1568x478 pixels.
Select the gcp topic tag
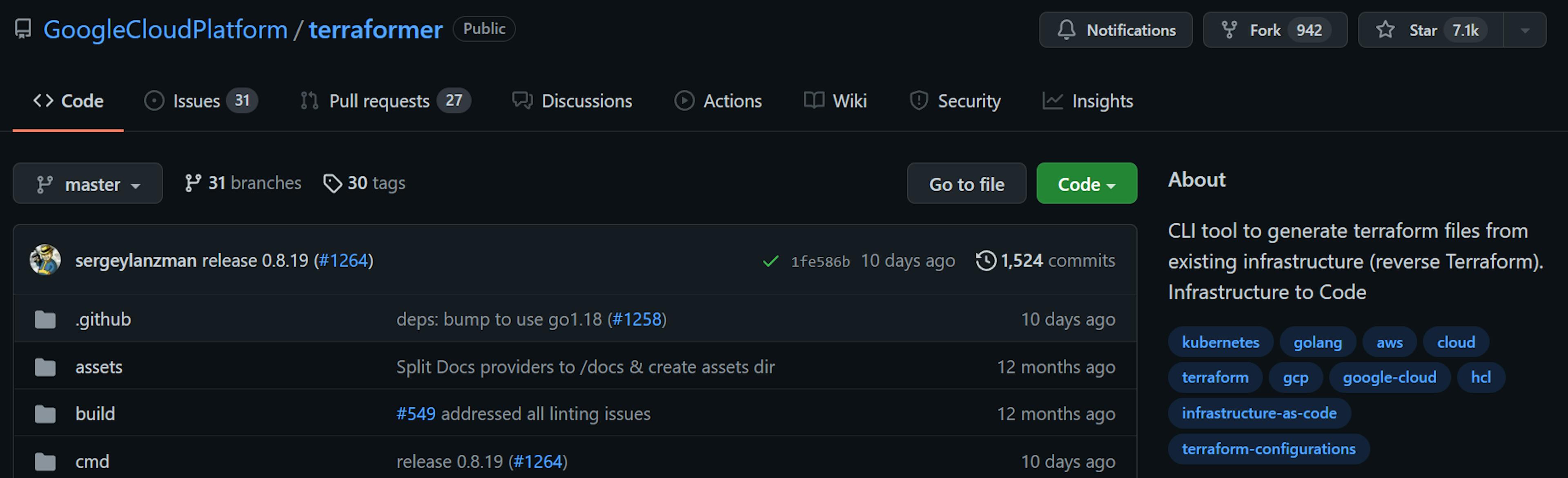point(1296,377)
